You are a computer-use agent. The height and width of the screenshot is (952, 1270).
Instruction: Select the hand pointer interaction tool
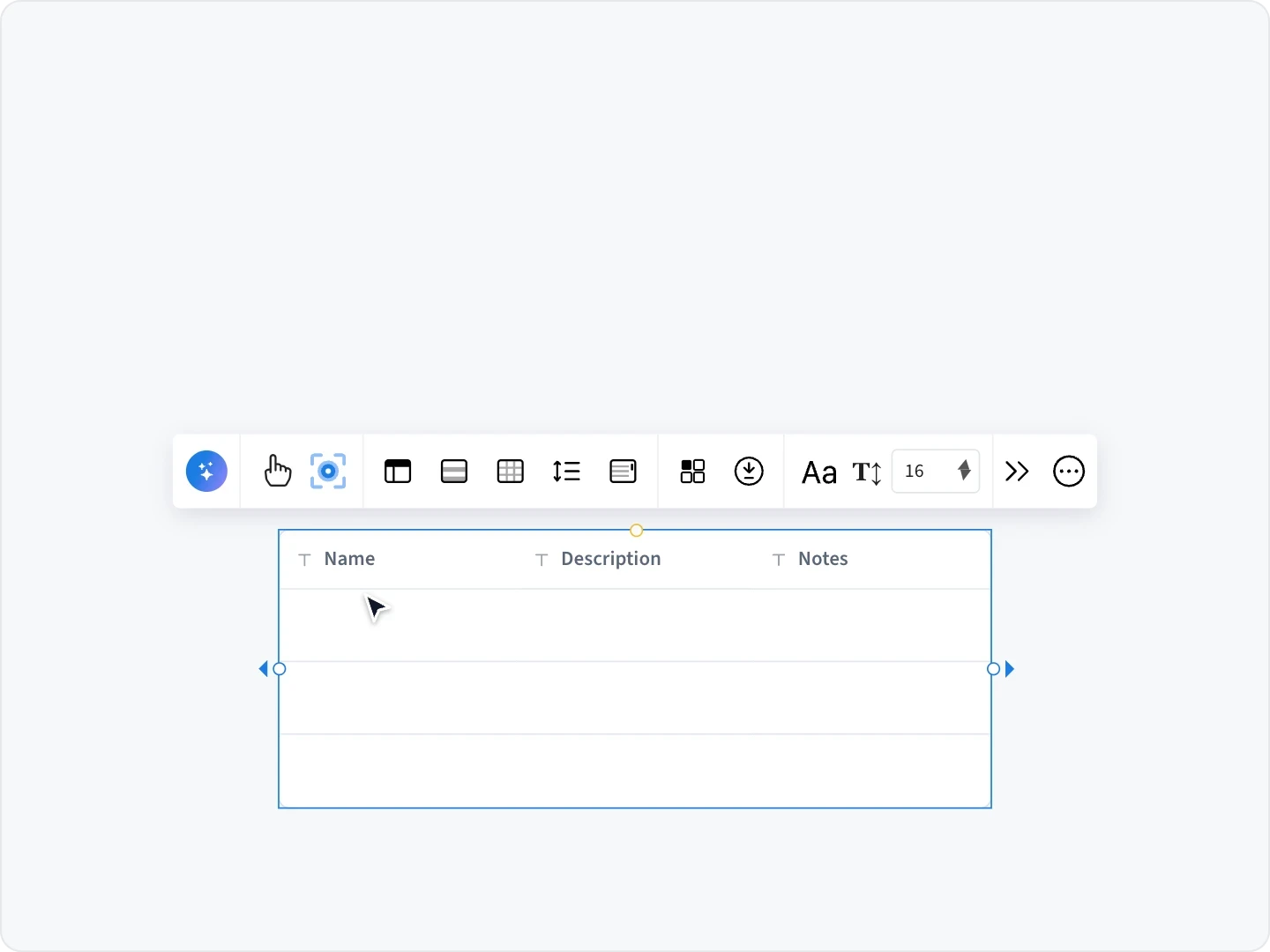(277, 471)
